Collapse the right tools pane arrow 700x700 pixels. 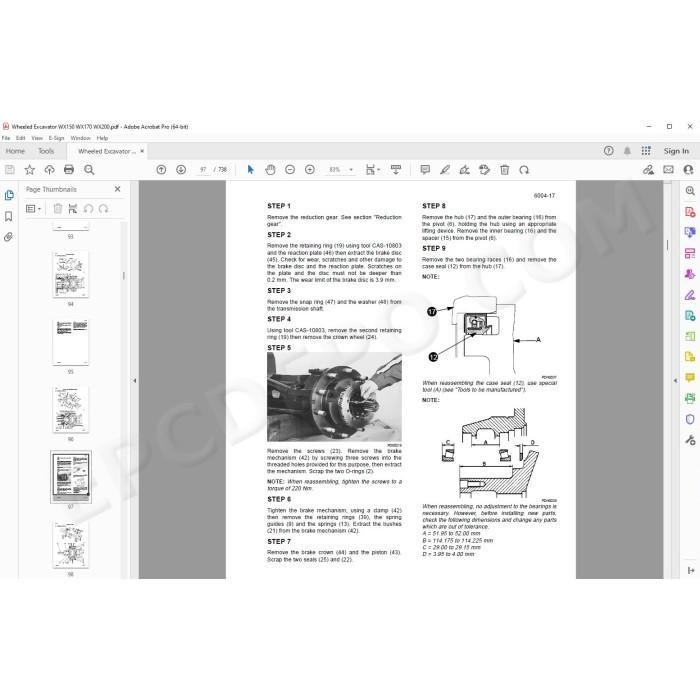675,381
